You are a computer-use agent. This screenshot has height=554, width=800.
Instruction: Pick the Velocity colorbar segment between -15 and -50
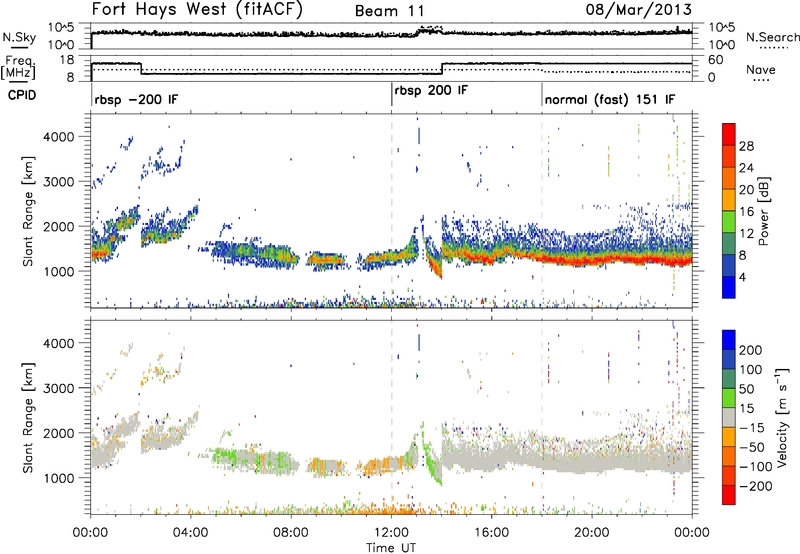(x=729, y=437)
